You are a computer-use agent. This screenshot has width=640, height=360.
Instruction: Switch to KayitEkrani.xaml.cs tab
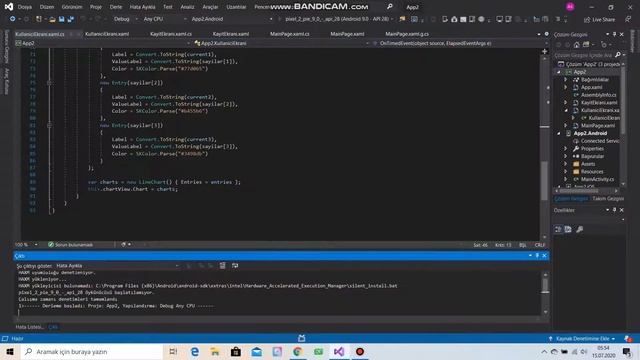tap(171, 34)
